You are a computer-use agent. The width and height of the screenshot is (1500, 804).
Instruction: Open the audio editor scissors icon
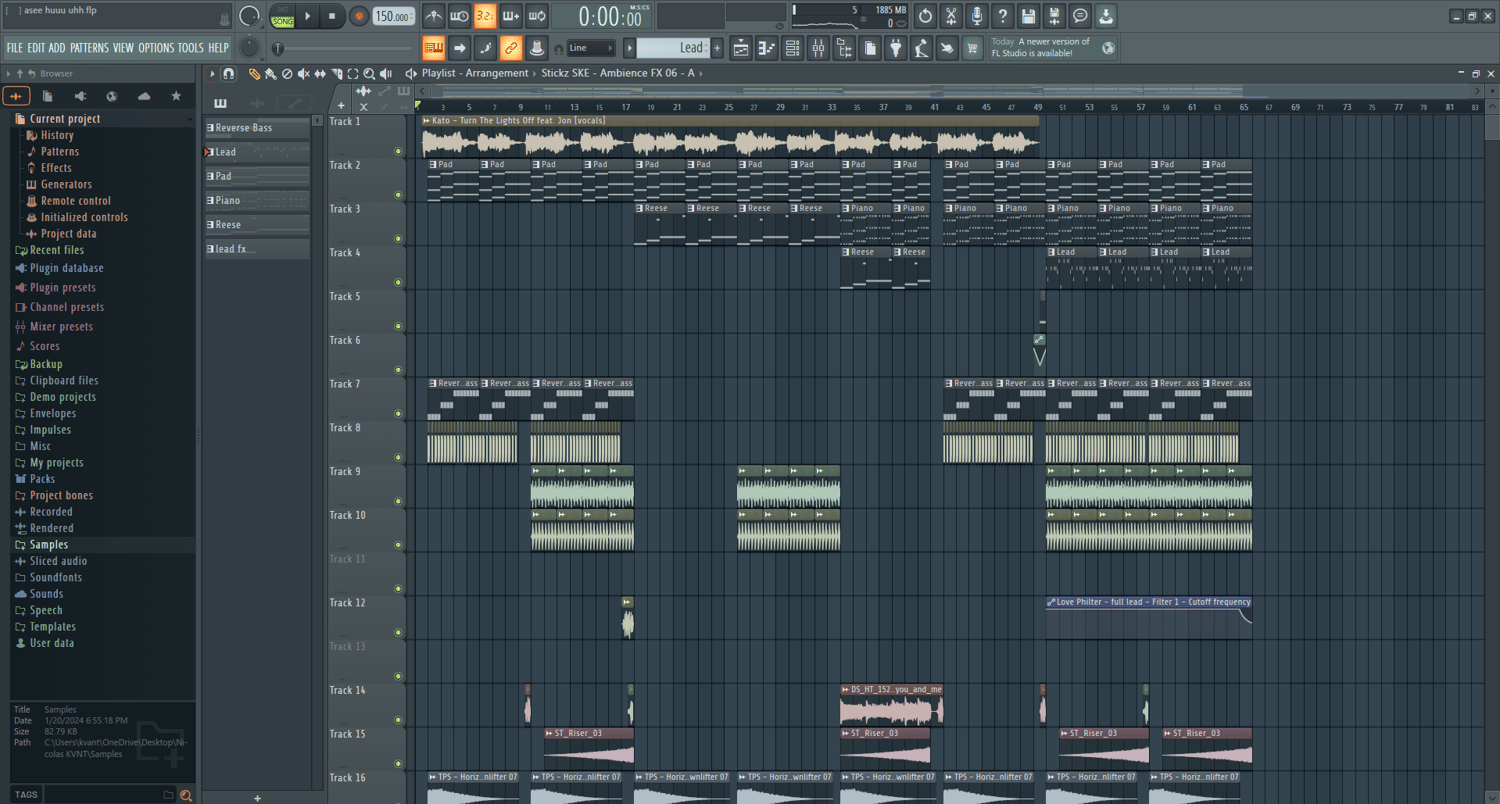[951, 16]
